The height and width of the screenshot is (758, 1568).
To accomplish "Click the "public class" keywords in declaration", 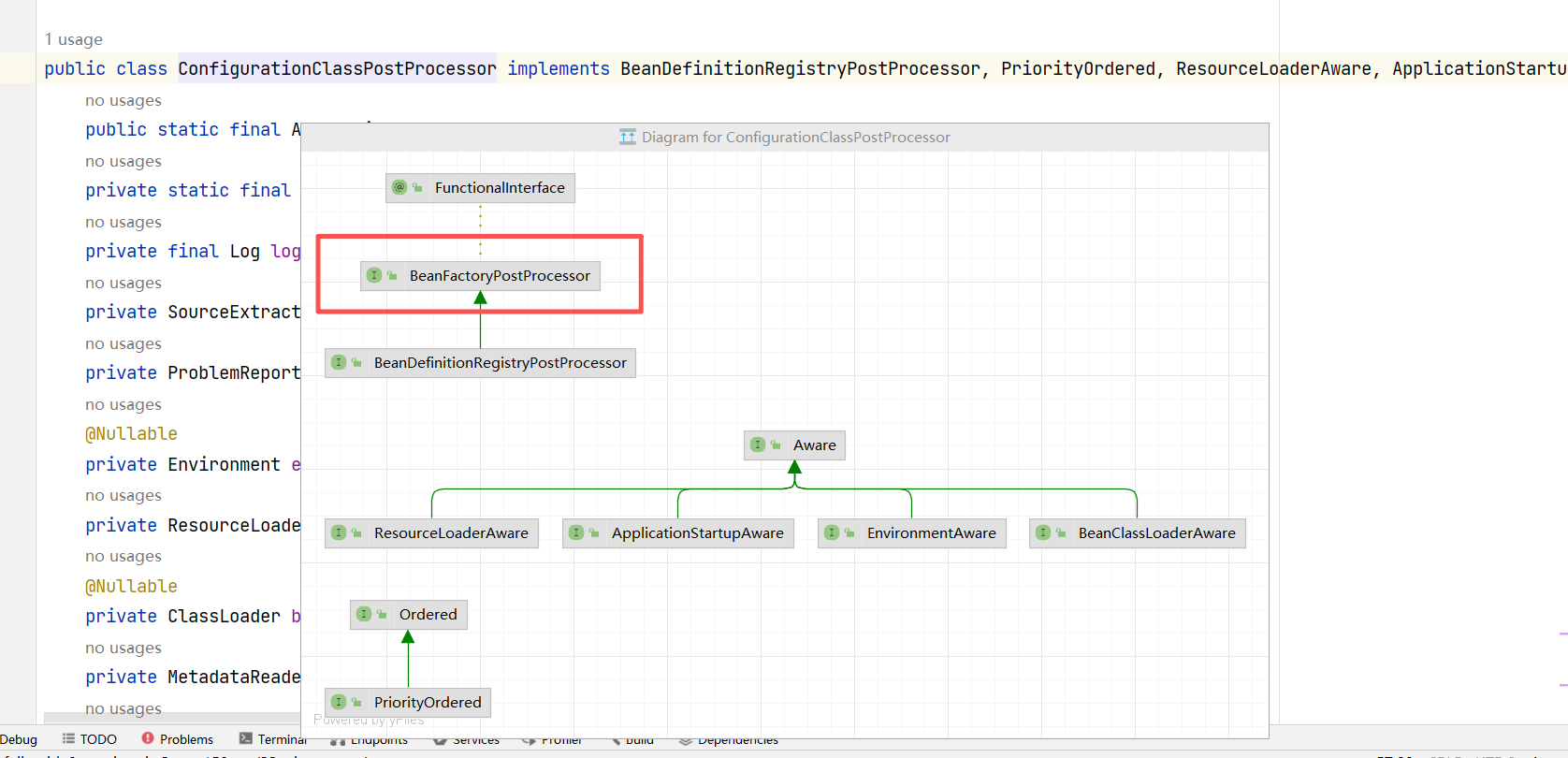I will 106,68.
